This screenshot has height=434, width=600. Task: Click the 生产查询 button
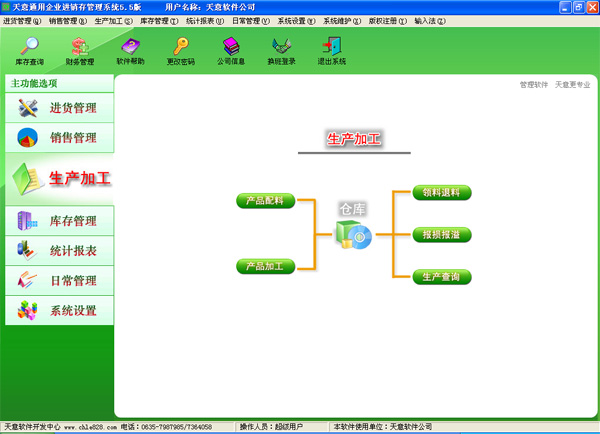(x=441, y=276)
